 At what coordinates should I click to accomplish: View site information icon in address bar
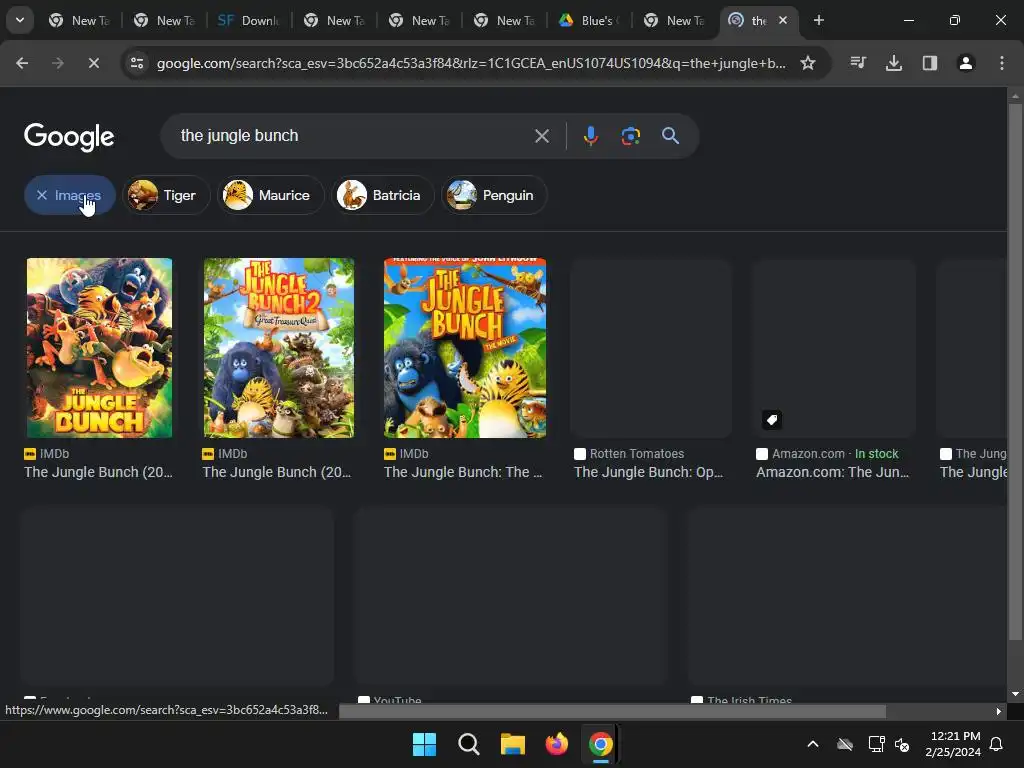137,63
